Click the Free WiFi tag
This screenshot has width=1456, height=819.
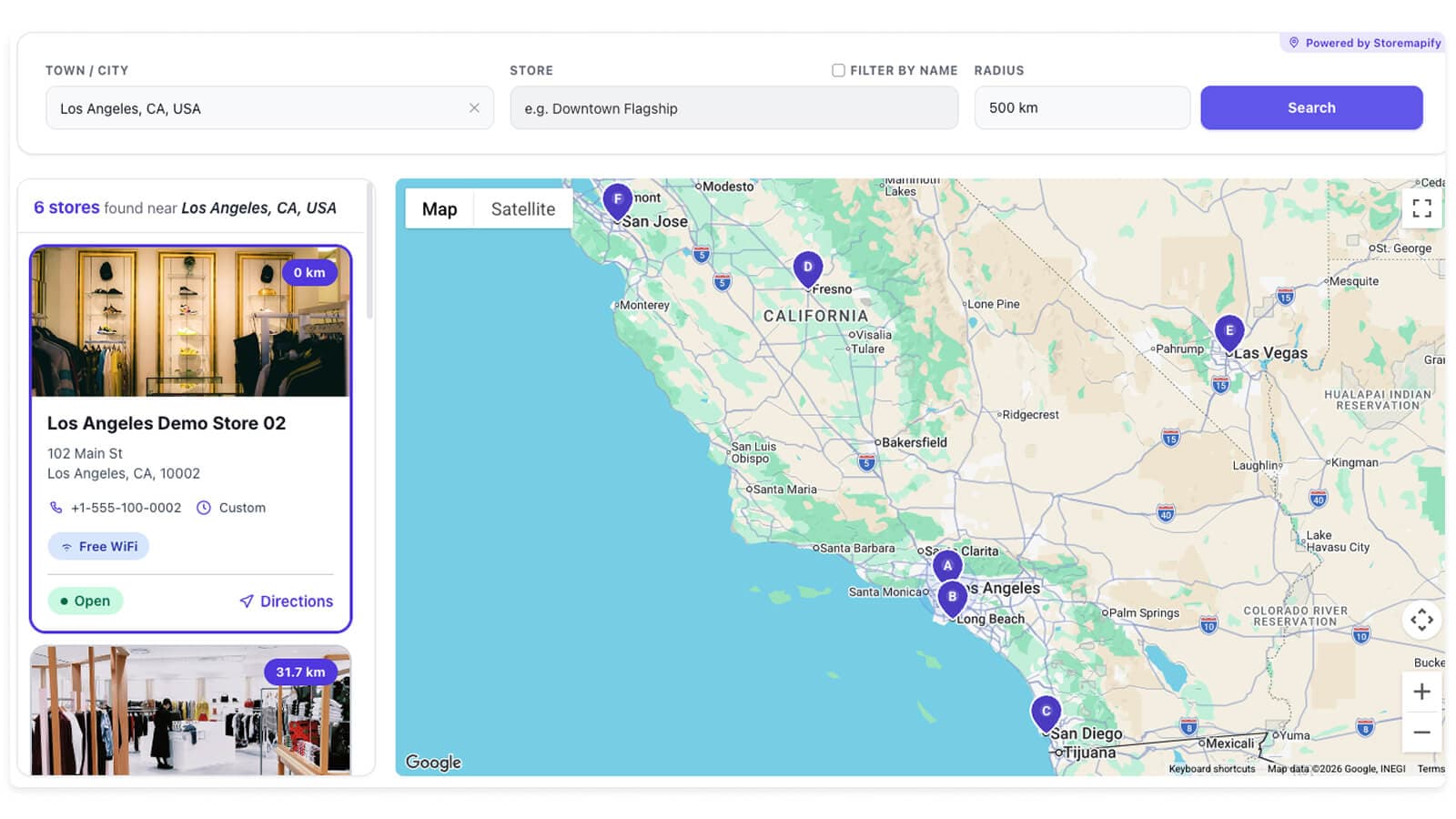(98, 546)
